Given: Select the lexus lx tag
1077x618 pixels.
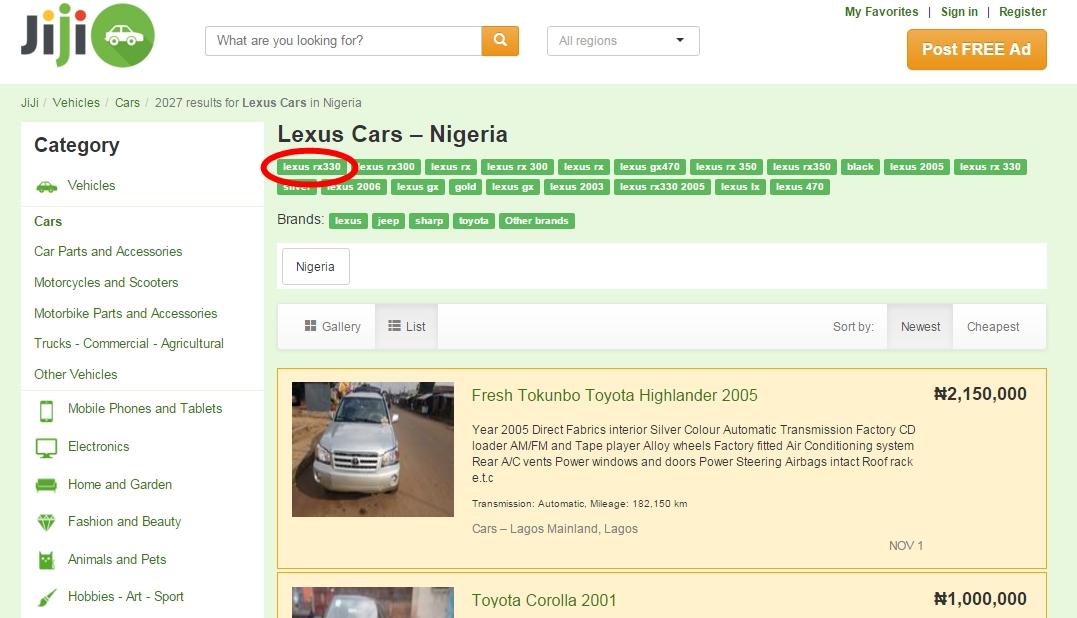Looking at the screenshot, I should (740, 187).
